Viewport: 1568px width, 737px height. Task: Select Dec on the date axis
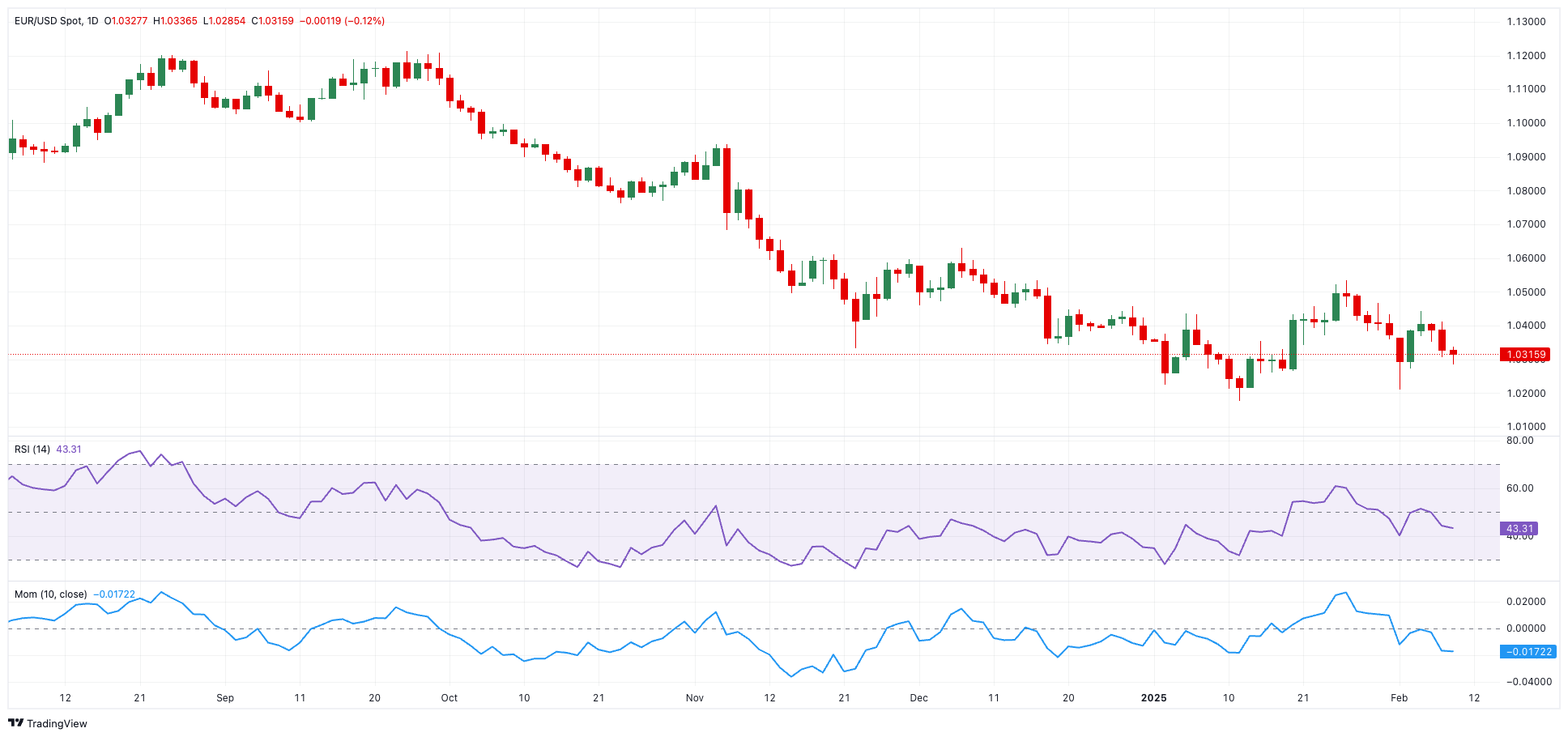(x=918, y=698)
